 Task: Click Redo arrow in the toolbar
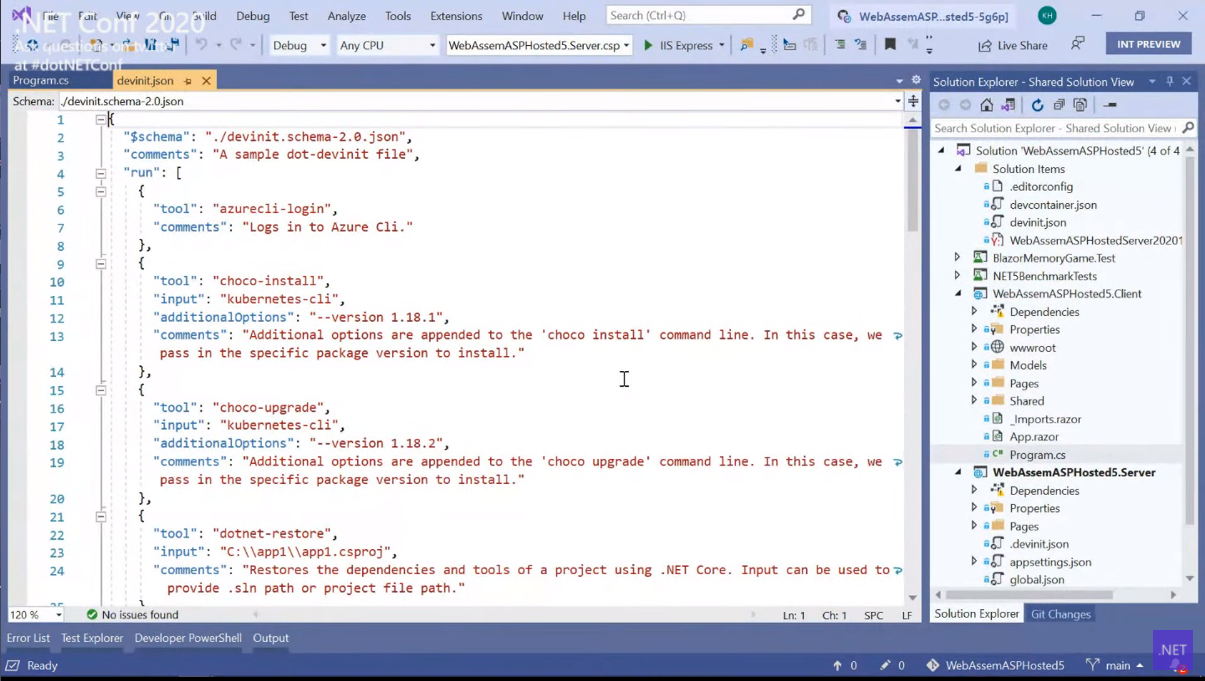point(237,45)
